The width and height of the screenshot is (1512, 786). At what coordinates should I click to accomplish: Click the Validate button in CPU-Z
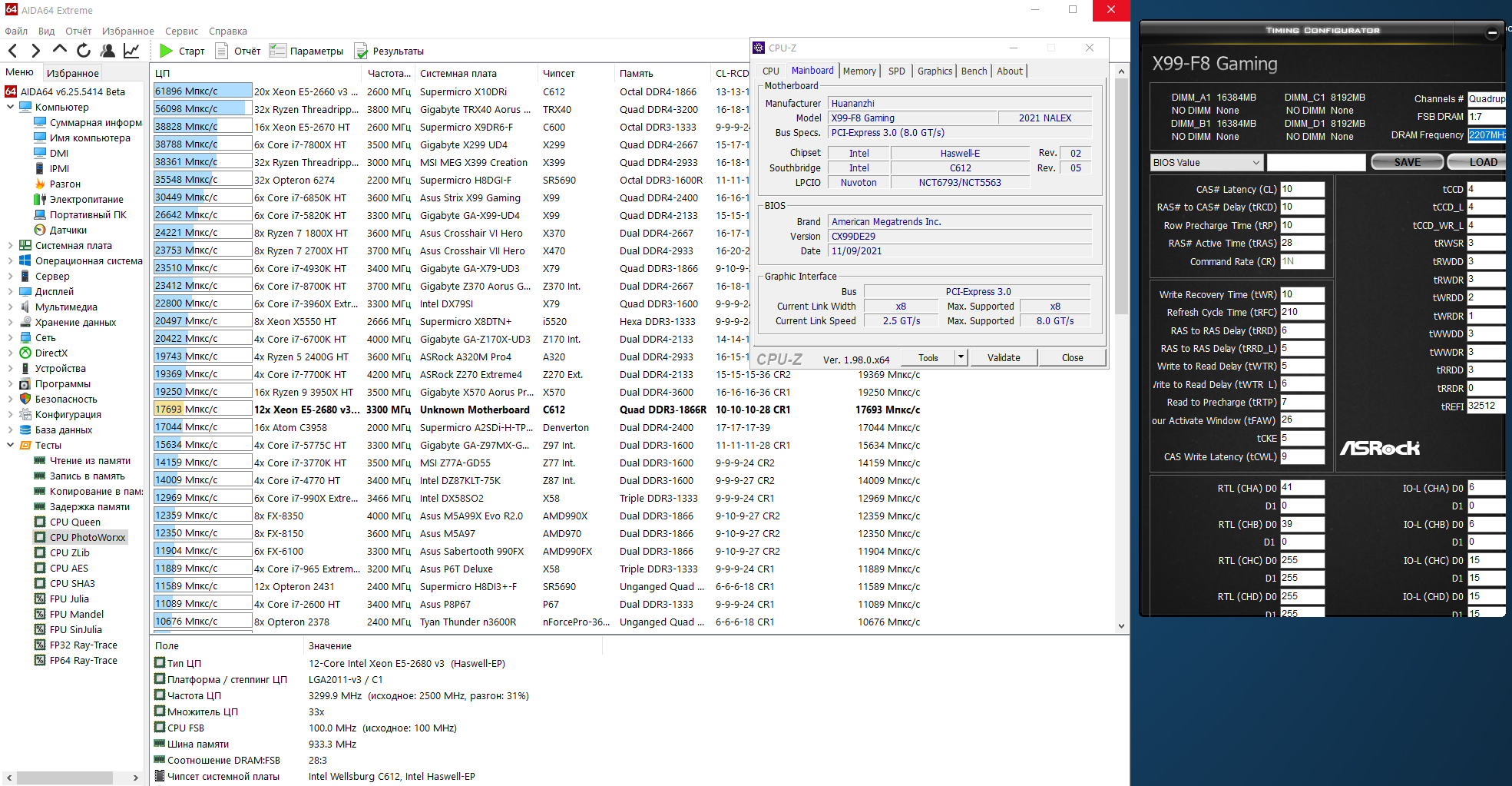(1004, 357)
